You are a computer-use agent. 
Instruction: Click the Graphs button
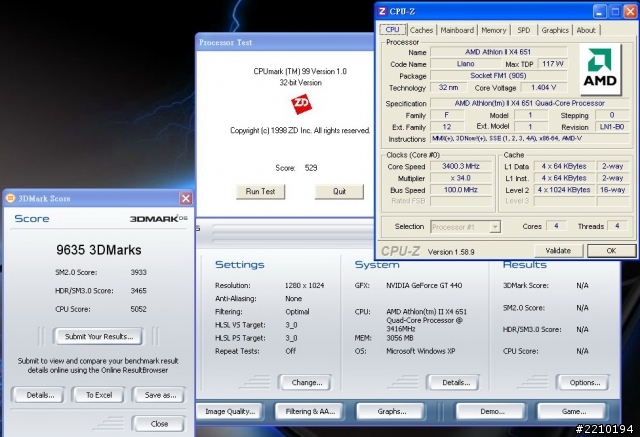pyautogui.click(x=392, y=412)
